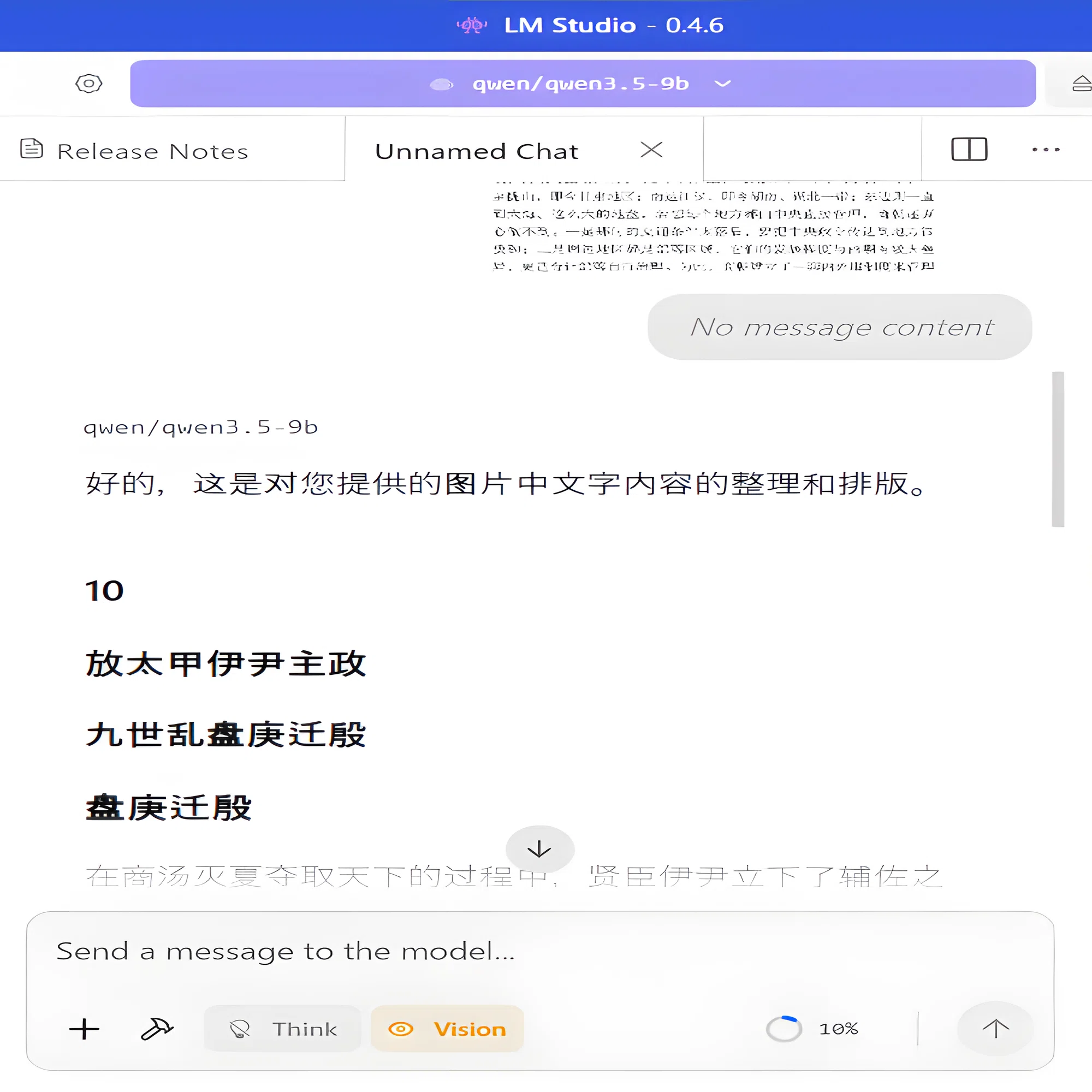Click the heading '放太甲伊尹主政'
Viewport: 1092px width, 1092px height.
click(225, 663)
